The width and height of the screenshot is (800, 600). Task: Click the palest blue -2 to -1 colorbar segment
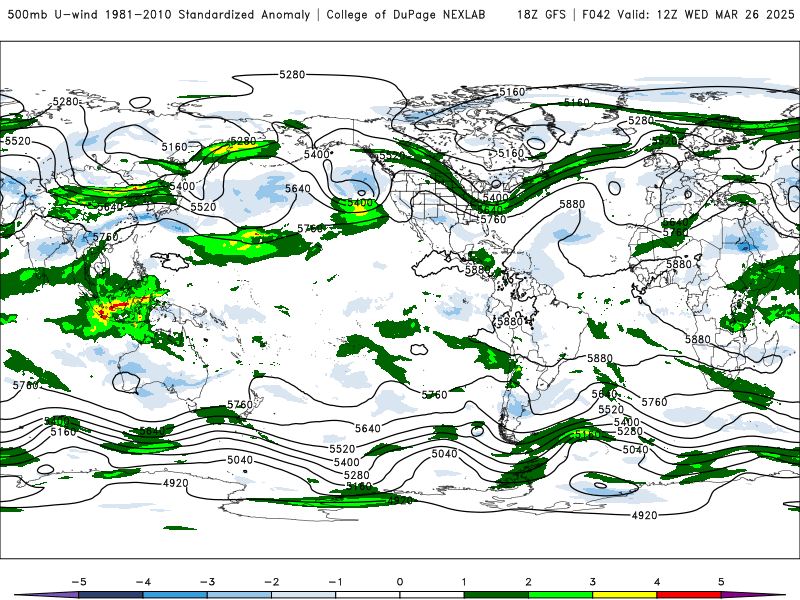tap(304, 595)
